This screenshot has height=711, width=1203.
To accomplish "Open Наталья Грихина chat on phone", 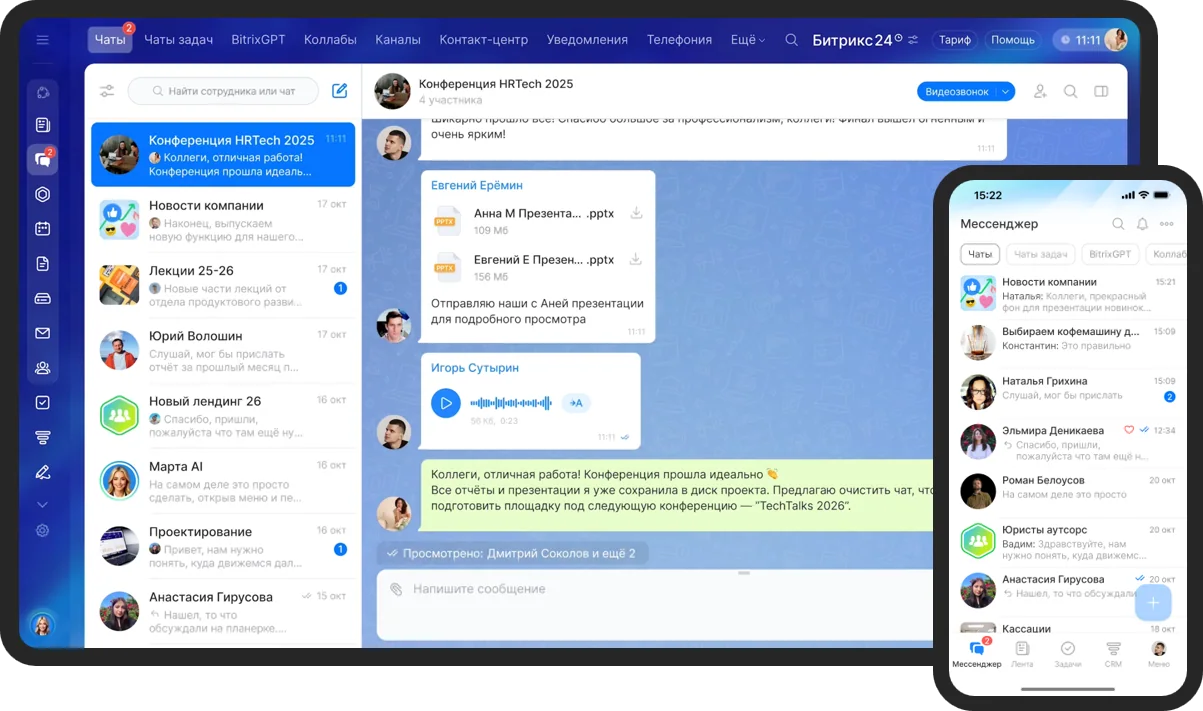I will (x=1066, y=391).
